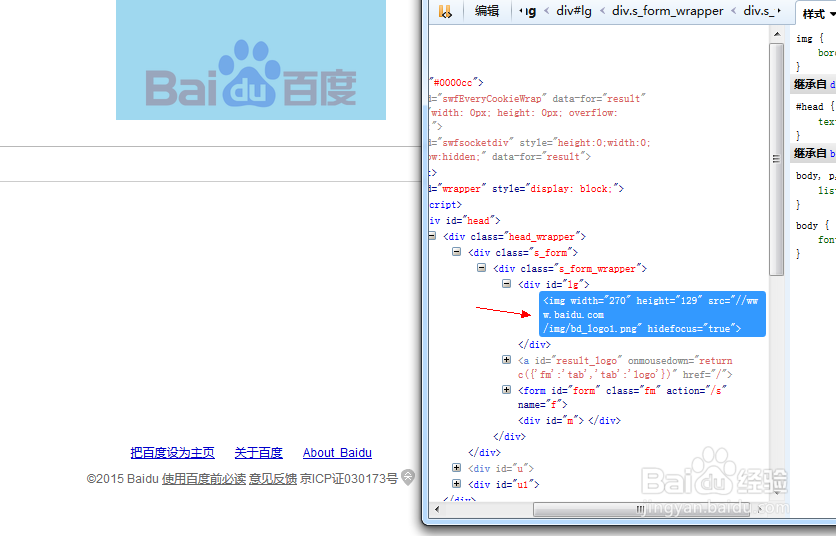Image resolution: width=836 pixels, height=536 pixels.
Task: Click the HTML panel vertical scrollbar thumb
Action: [776, 159]
